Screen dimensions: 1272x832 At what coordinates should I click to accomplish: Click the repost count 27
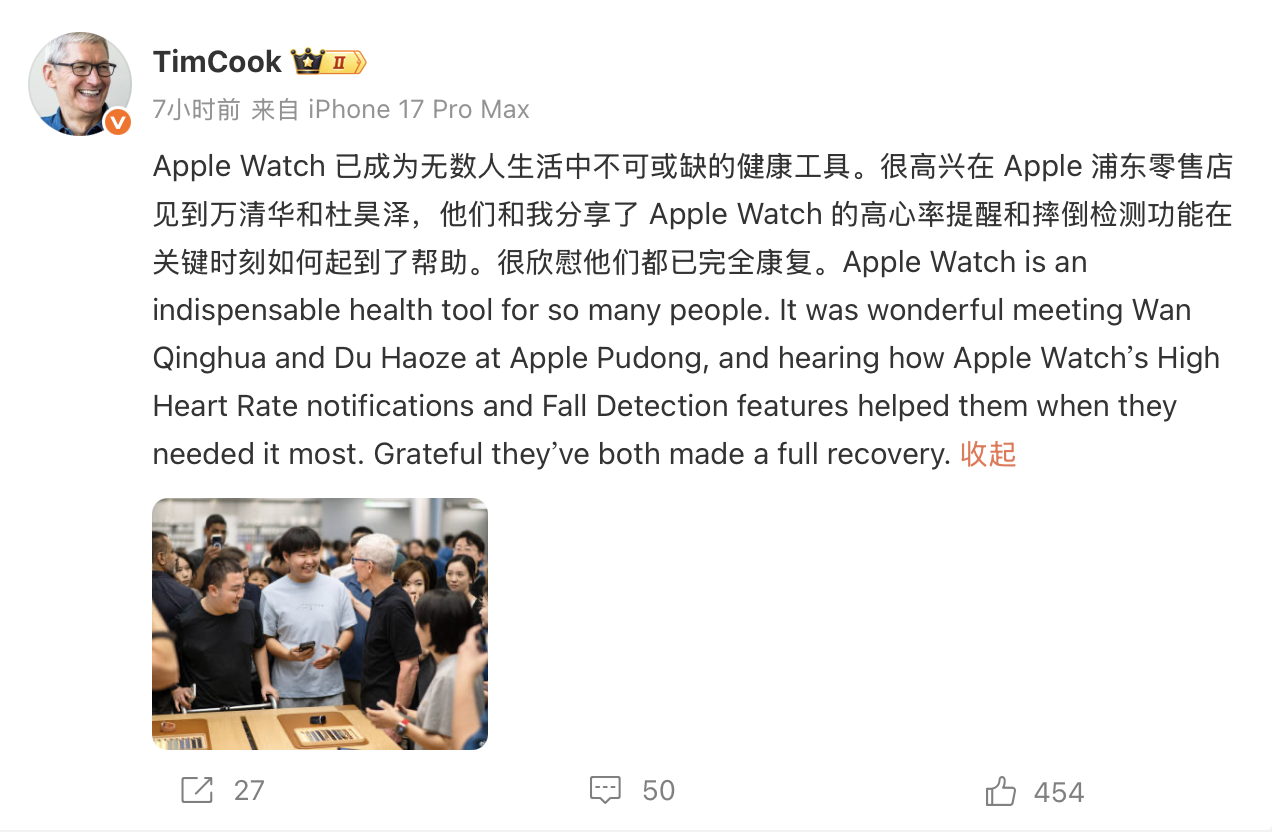[249, 790]
